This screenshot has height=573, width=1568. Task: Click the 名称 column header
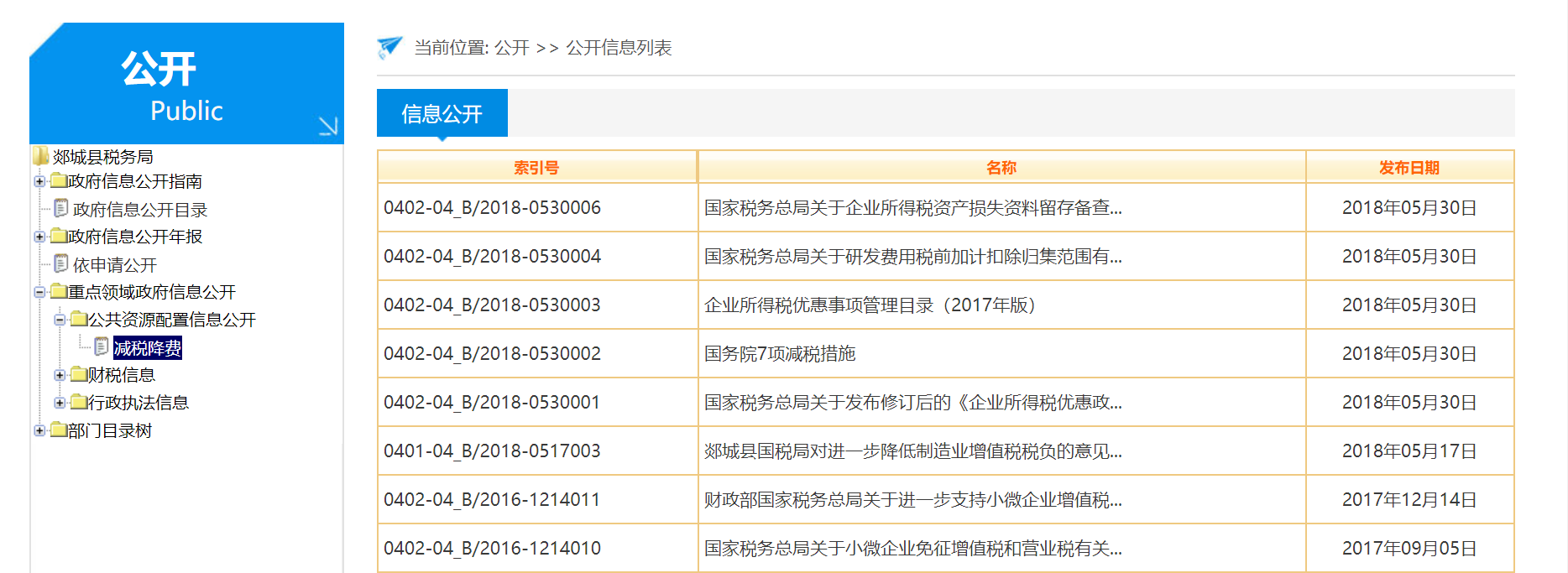coord(1001,167)
